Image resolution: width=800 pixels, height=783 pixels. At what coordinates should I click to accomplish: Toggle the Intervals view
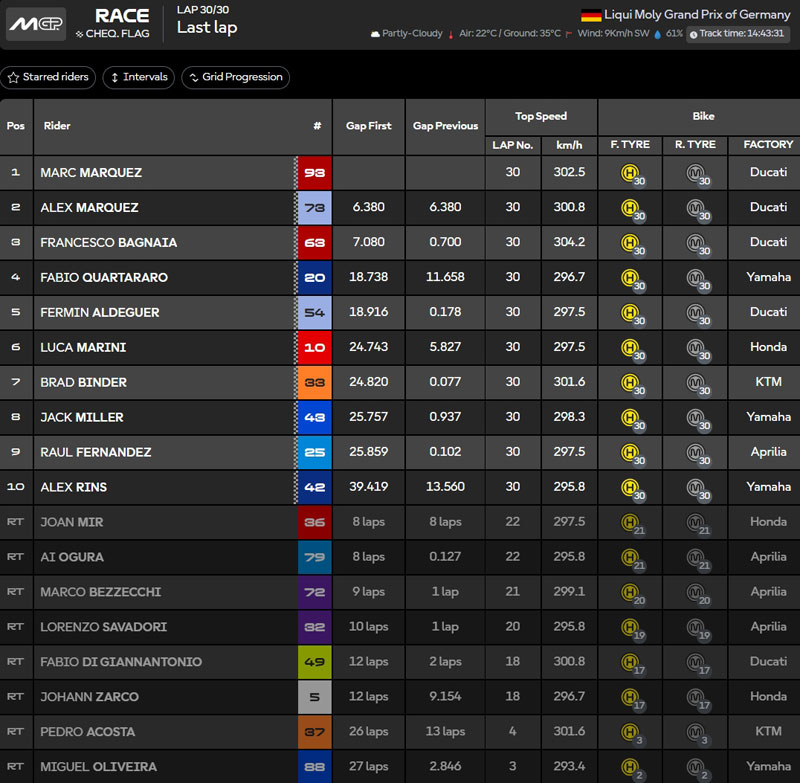(x=138, y=77)
